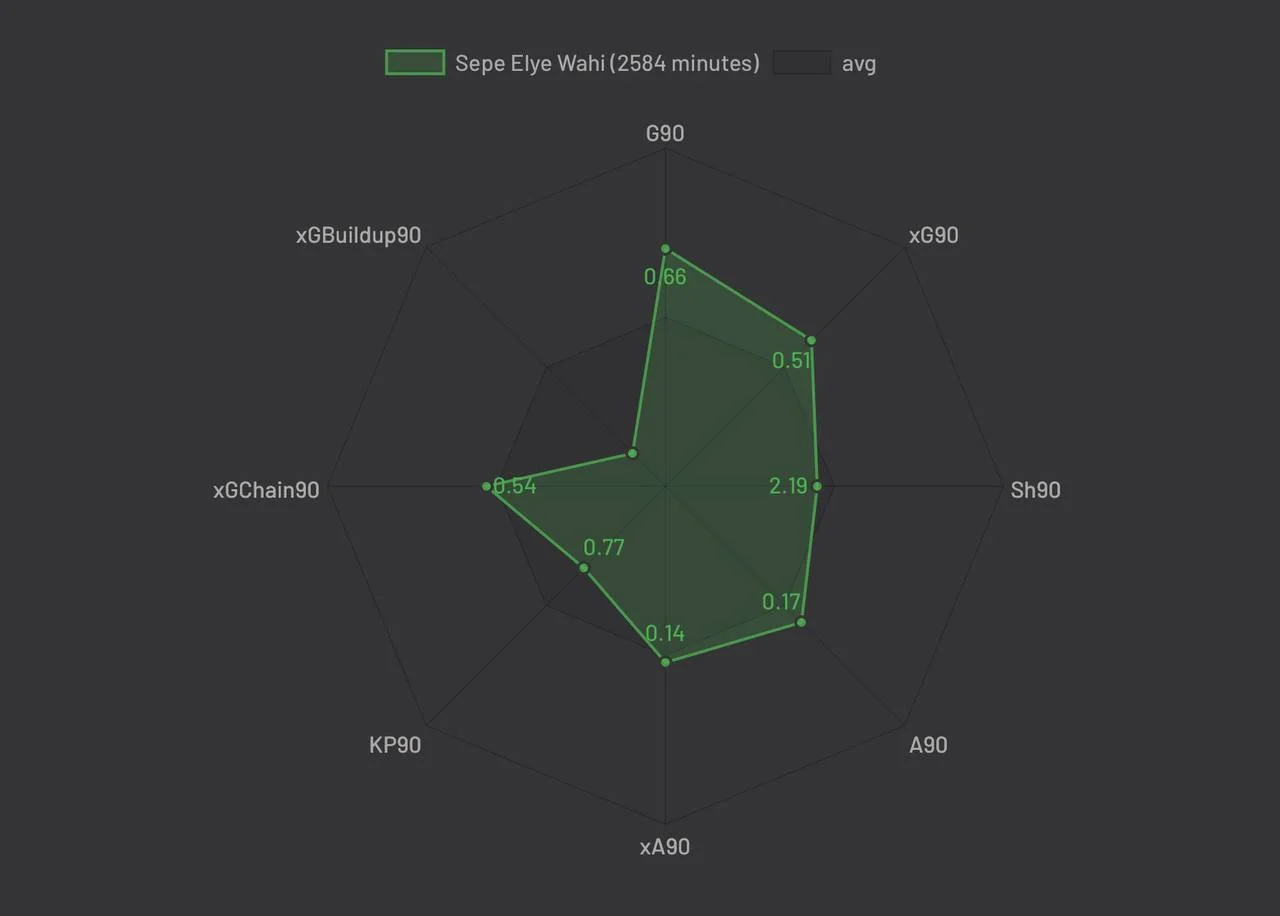Select the xG90 data point on the radar
The image size is (1280, 916).
[811, 340]
